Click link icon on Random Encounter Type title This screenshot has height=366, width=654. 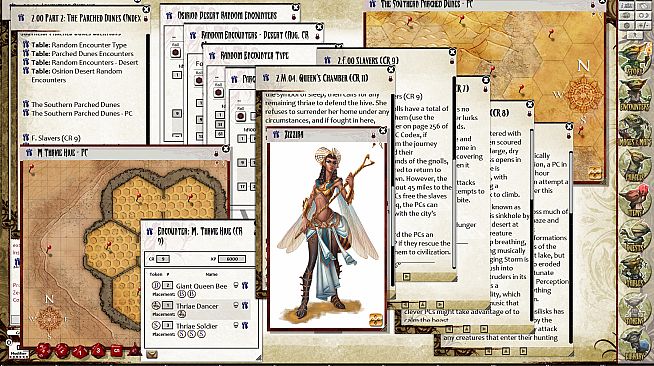click(x=212, y=55)
